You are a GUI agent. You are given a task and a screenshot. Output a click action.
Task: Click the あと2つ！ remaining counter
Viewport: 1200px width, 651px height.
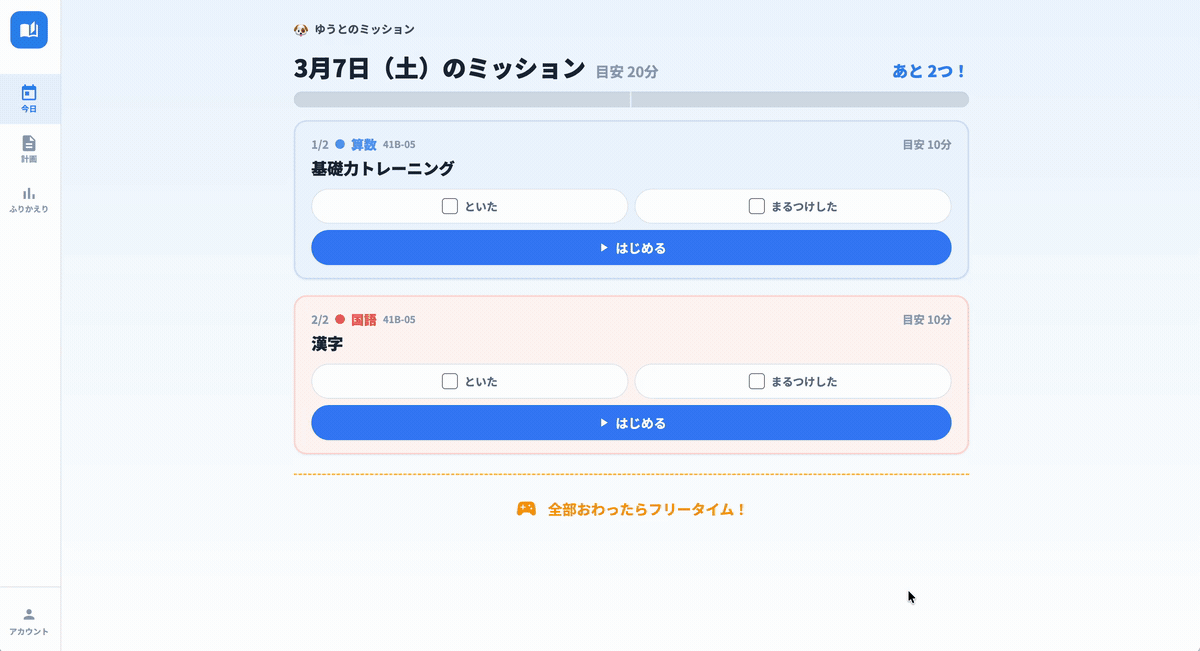click(930, 70)
